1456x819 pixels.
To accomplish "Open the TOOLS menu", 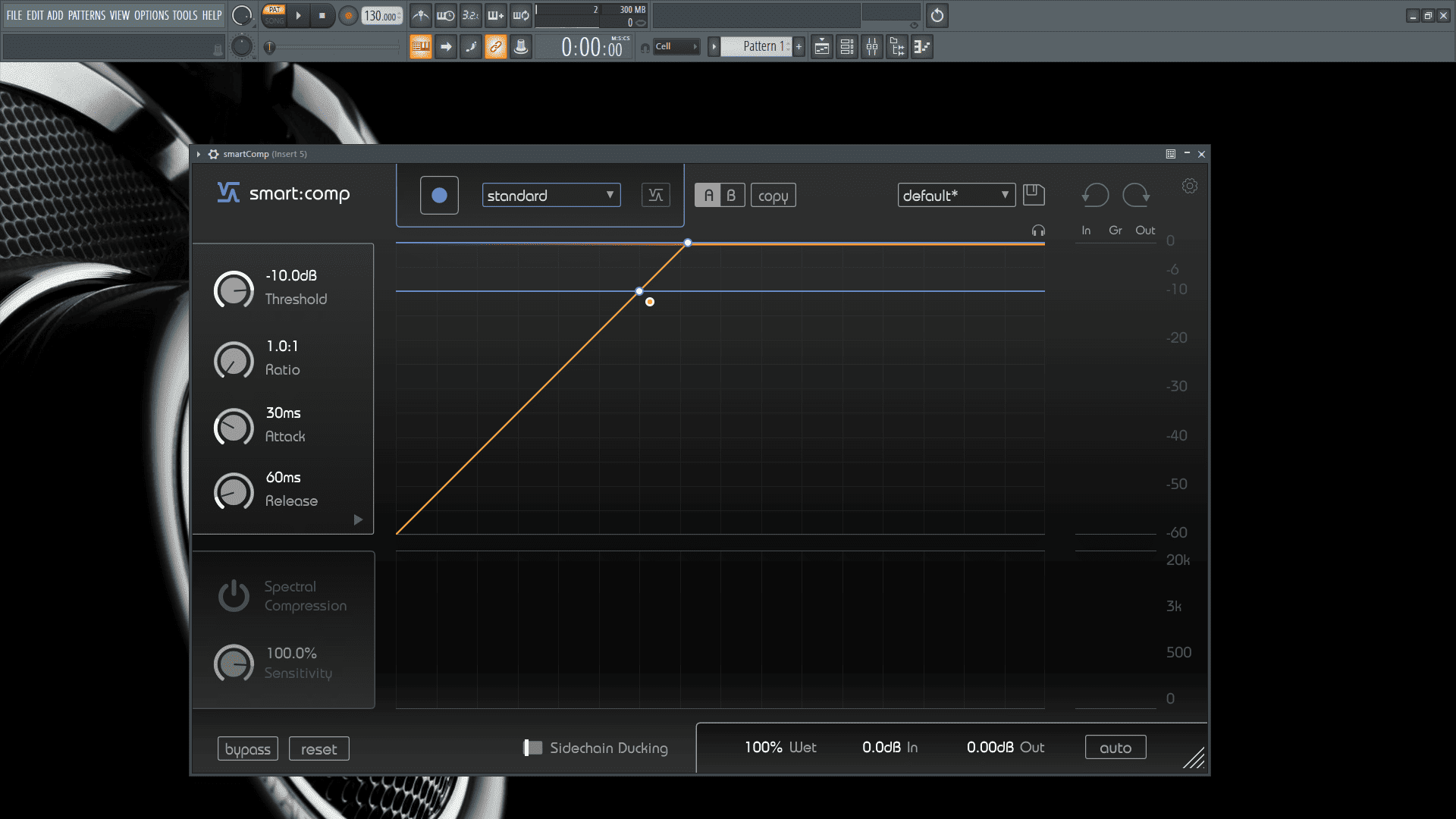I will coord(185,15).
